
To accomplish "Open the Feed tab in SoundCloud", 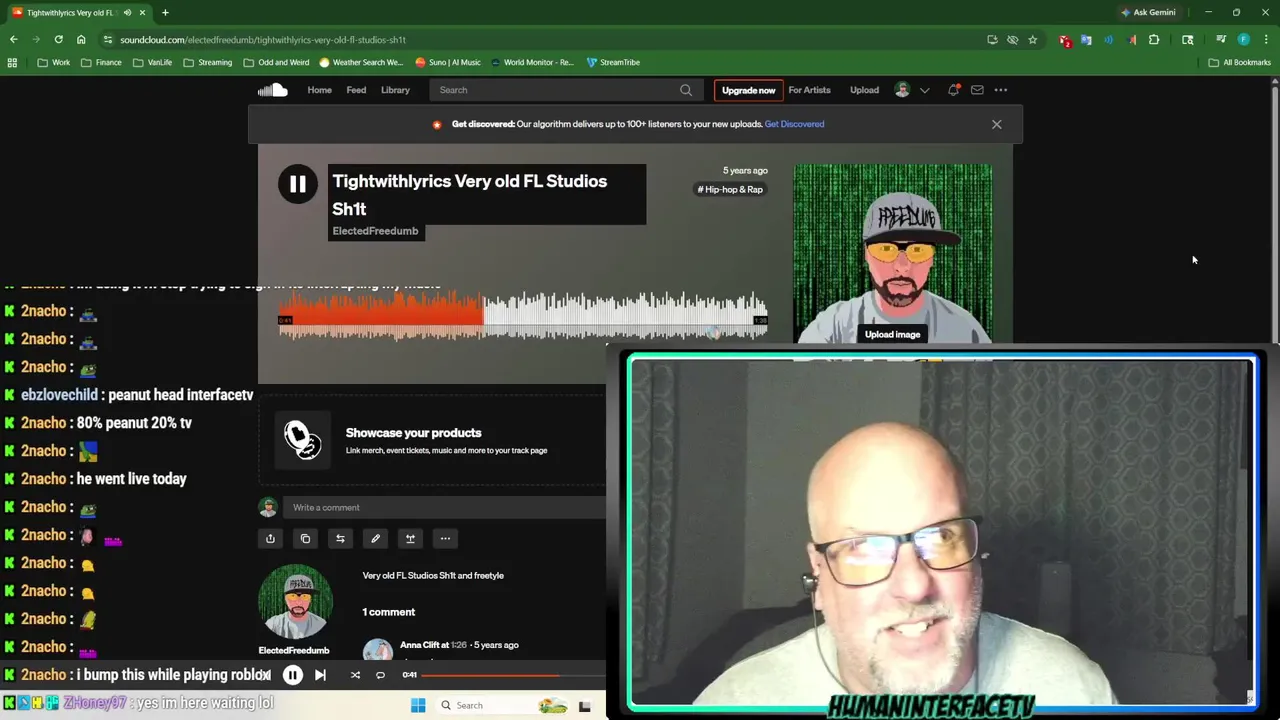I will tap(356, 90).
